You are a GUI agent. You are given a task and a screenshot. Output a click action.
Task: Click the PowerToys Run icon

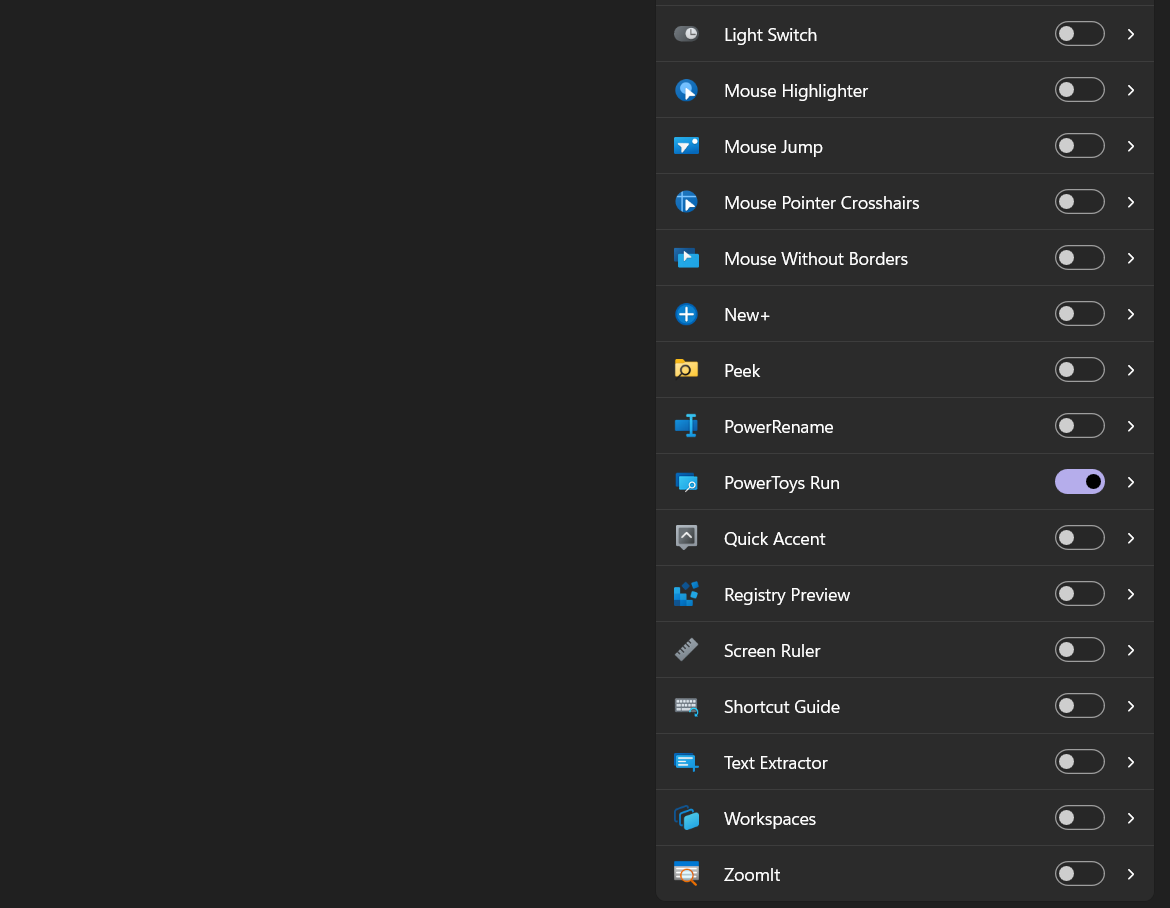(x=686, y=482)
